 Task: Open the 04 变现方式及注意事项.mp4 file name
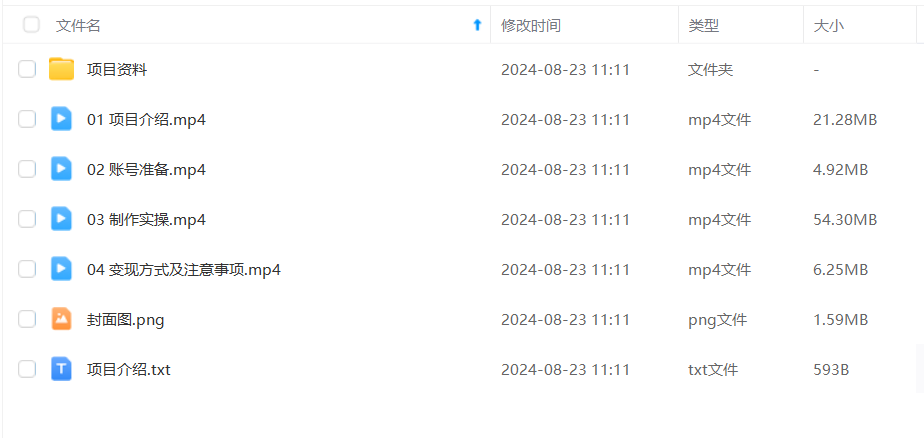pos(184,270)
